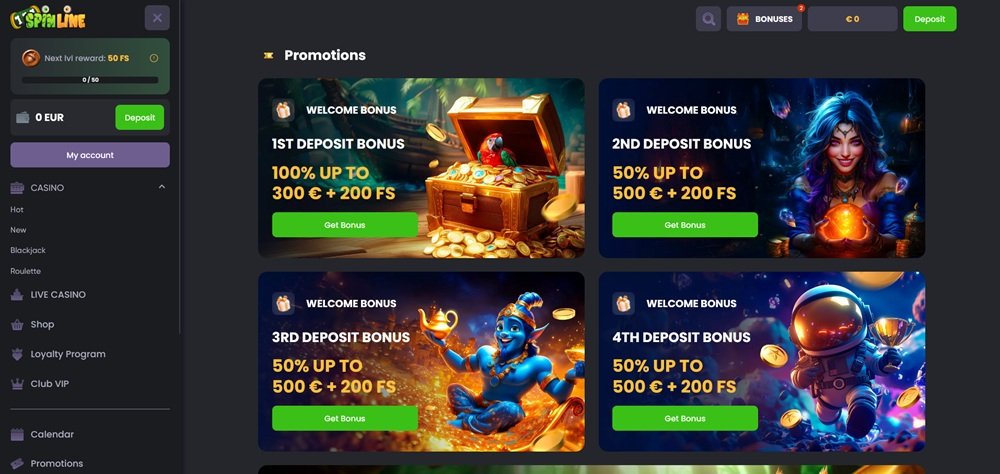The image size is (1000, 474).
Task: Select the Blackjack category
Action: tap(28, 251)
